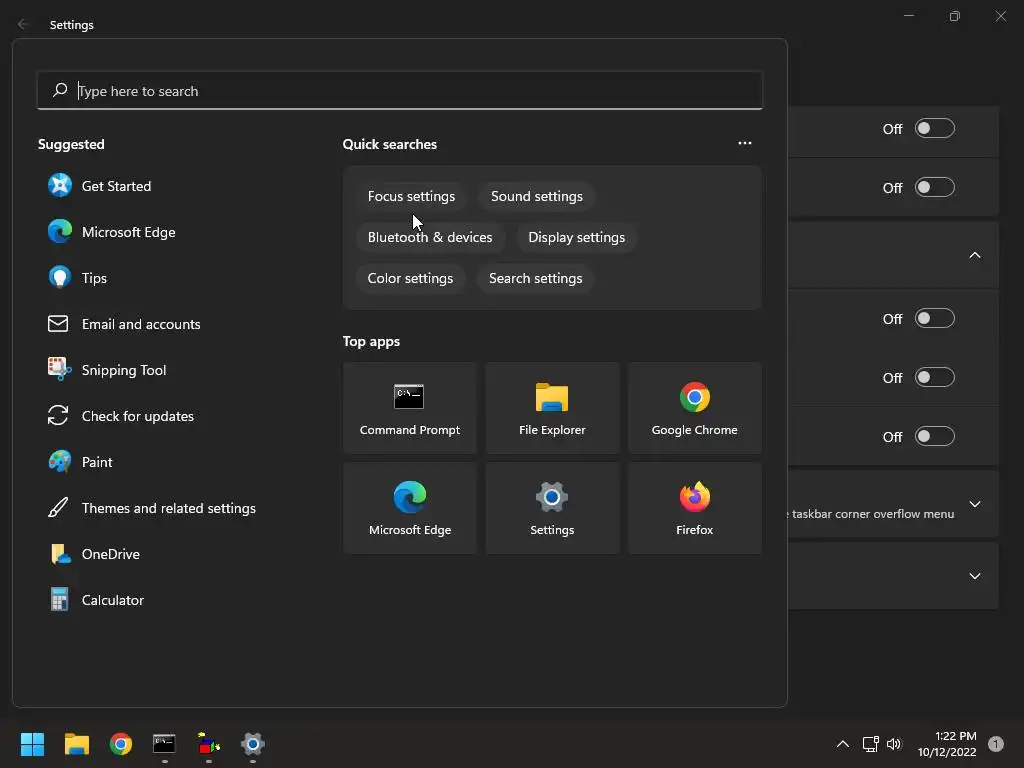The image size is (1024, 768).
Task: Toggle the fourth Off switch in Settings
Action: [x=935, y=377]
